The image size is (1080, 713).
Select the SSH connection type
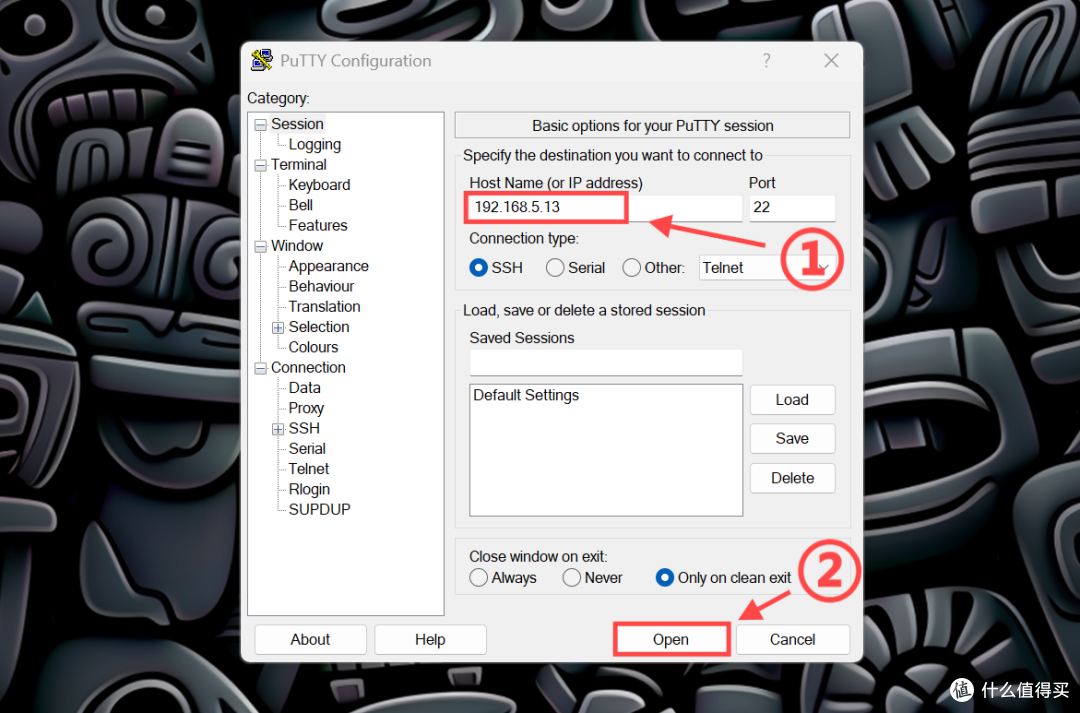478,267
